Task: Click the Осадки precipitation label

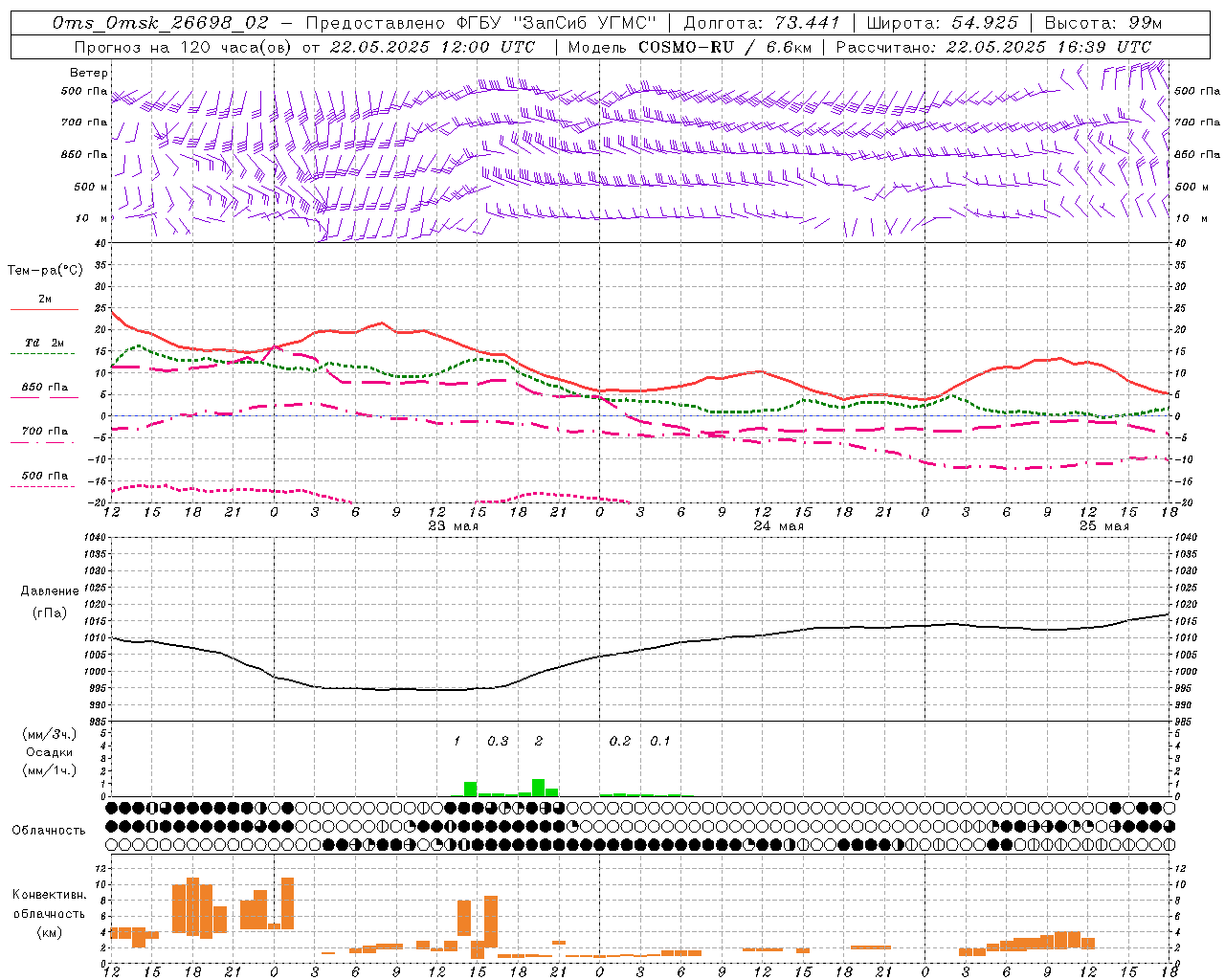Action: click(x=49, y=752)
